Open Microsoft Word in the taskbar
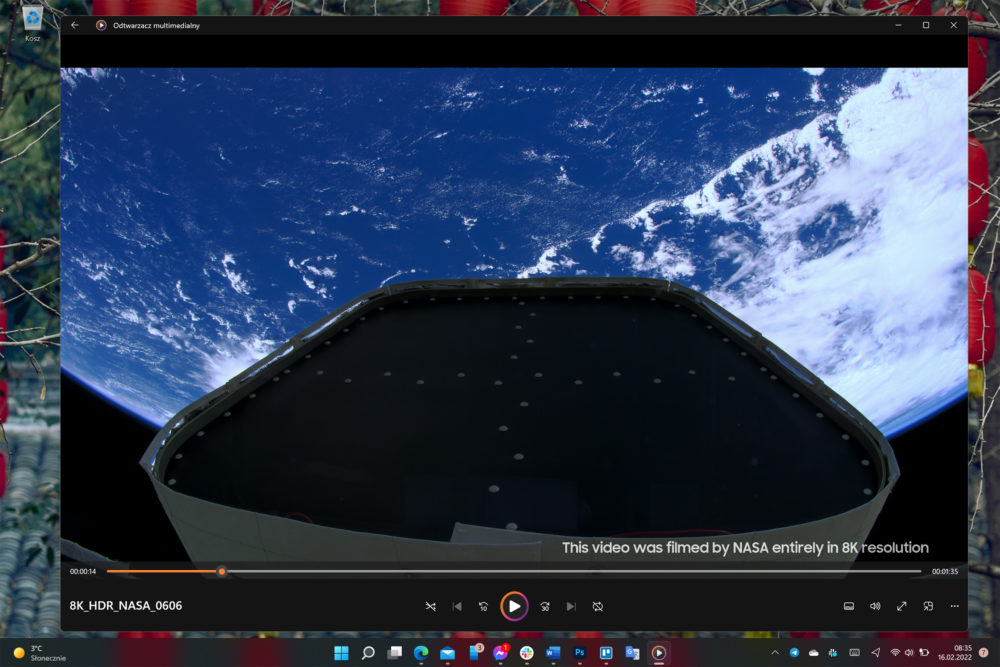1000x667 pixels. tap(553, 652)
